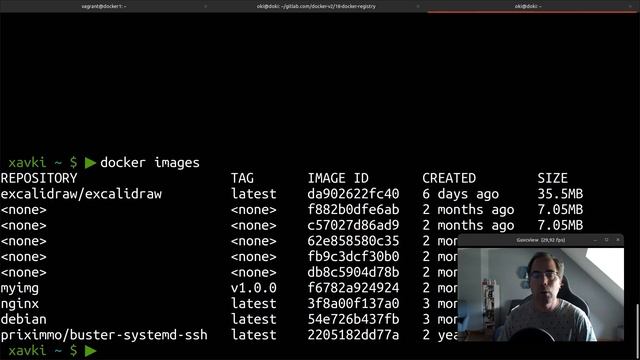Click '2 months ago' in the f882b0dfe6ab row
Screen dimensions: 640x360
pos(468,210)
